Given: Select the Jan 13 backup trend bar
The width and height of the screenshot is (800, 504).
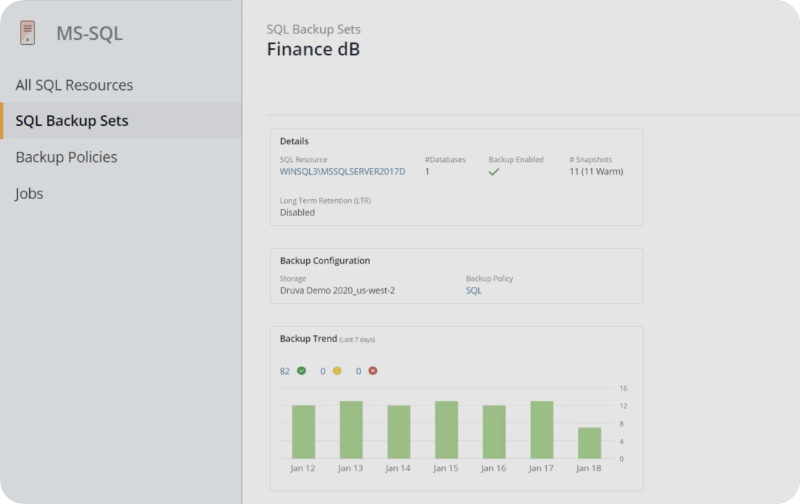Looking at the screenshot, I should [351, 430].
